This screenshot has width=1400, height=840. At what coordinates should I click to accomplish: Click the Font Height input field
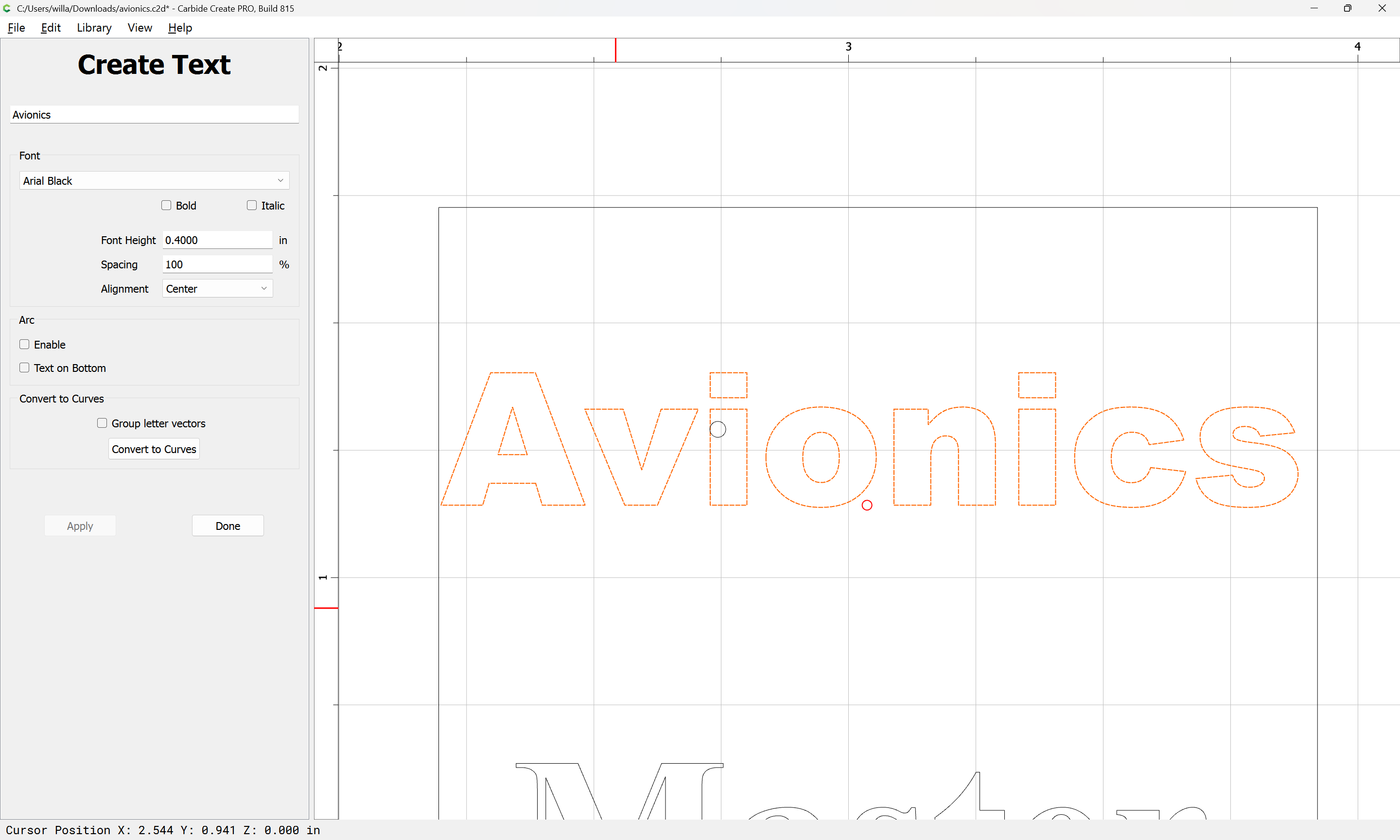pyautogui.click(x=217, y=240)
